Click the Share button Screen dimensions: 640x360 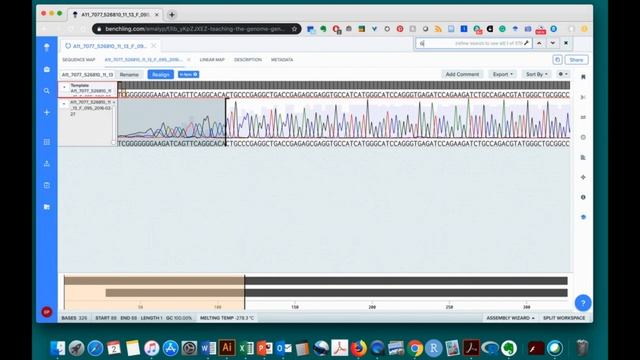[576, 60]
